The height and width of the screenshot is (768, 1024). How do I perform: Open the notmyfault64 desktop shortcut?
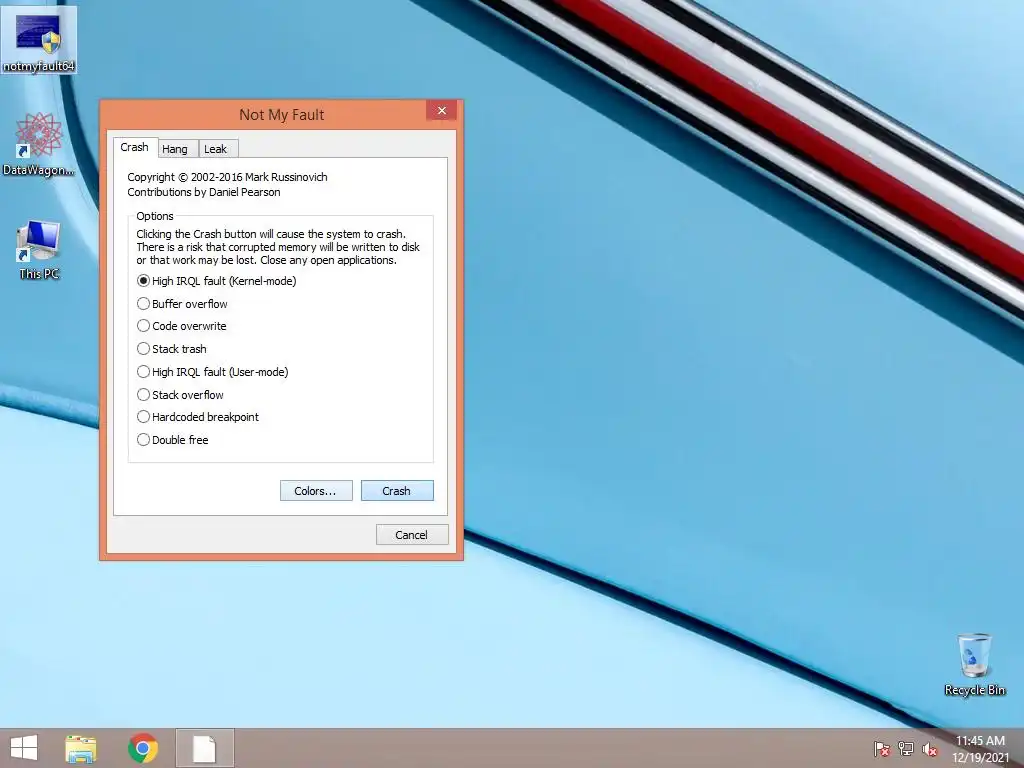[x=39, y=40]
